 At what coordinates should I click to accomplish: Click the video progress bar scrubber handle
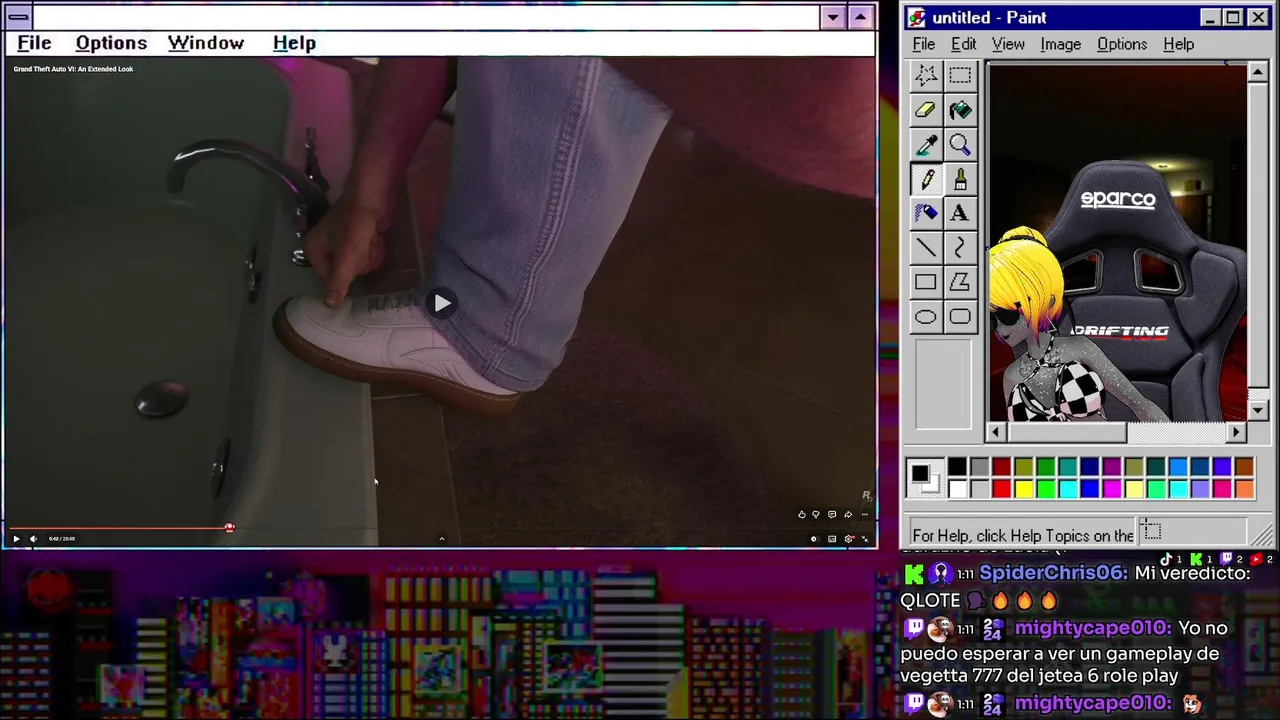click(x=229, y=527)
